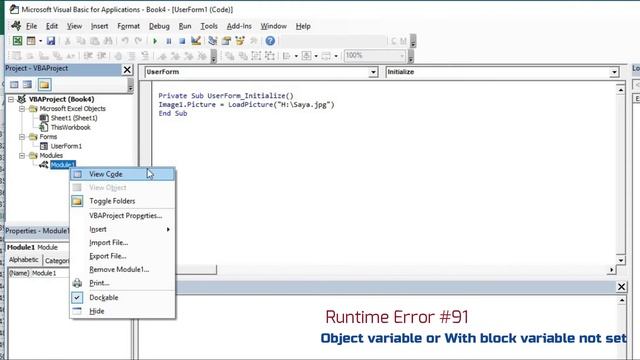Close the Project - VBAProject panel
Image resolution: width=640 pixels, height=360 pixels.
[x=127, y=70]
